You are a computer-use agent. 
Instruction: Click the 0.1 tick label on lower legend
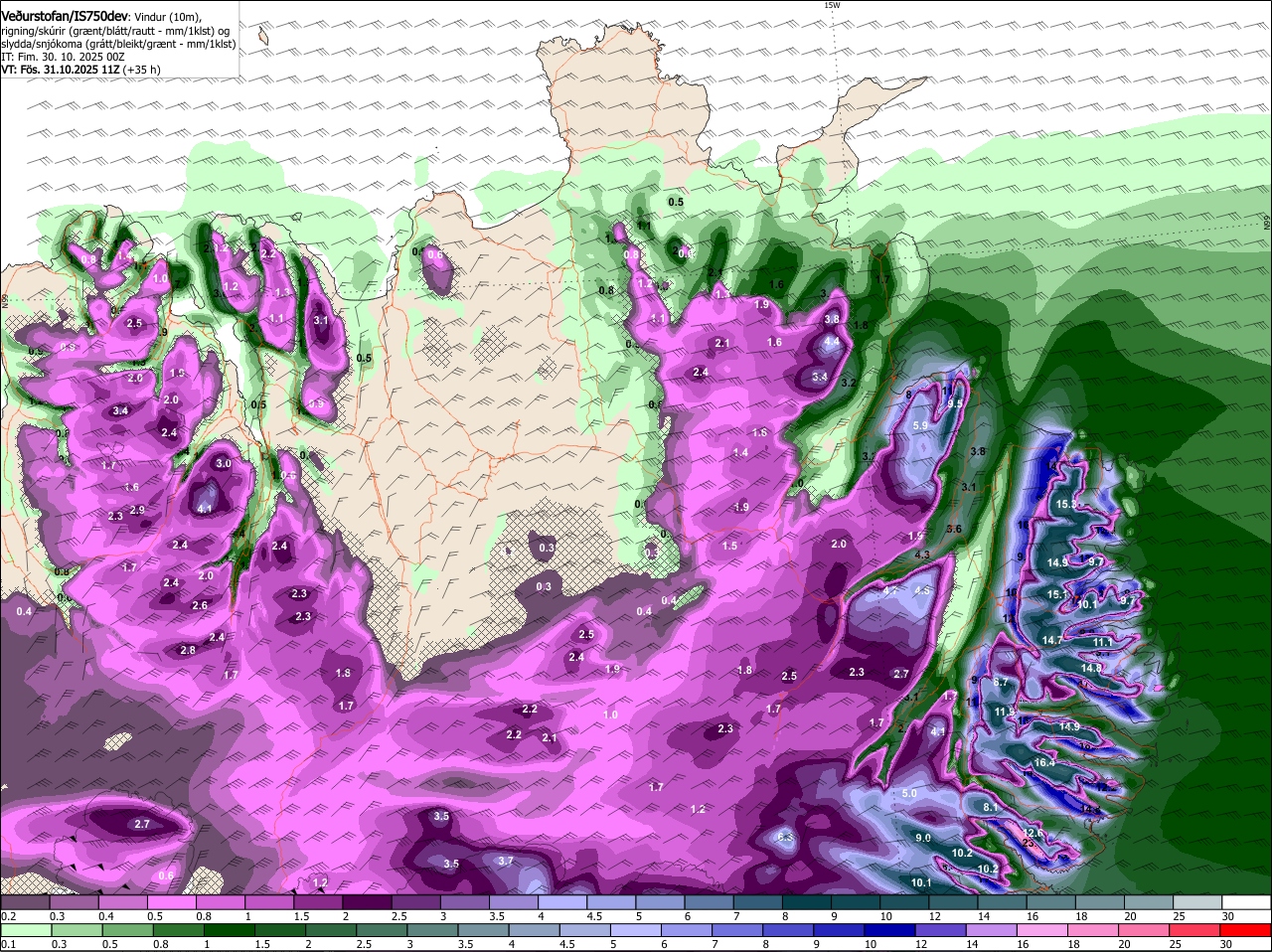8,944
